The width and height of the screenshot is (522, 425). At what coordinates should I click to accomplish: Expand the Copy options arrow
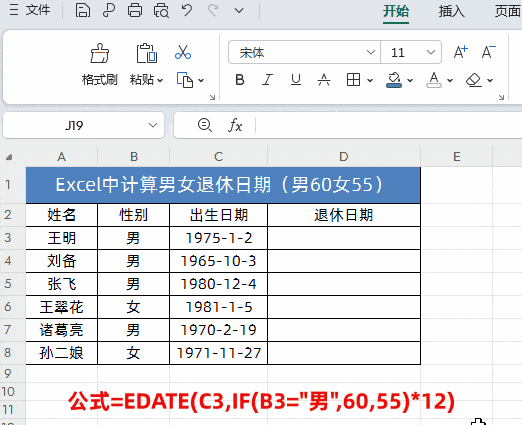[201, 80]
